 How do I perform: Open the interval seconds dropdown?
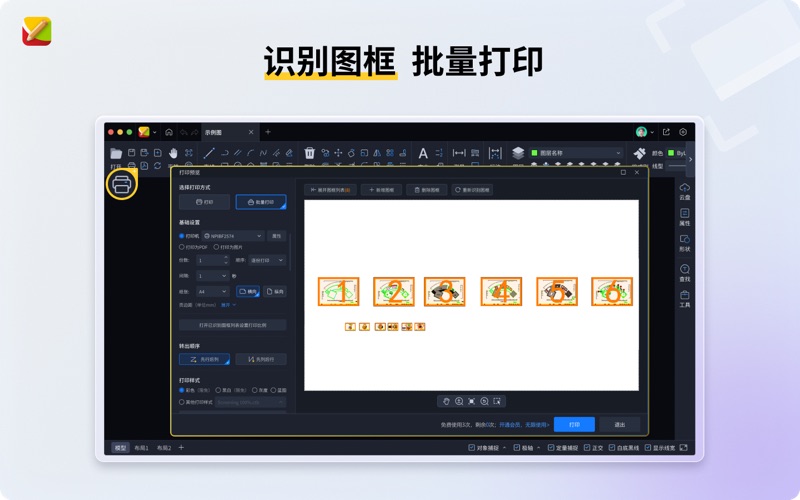(213, 276)
